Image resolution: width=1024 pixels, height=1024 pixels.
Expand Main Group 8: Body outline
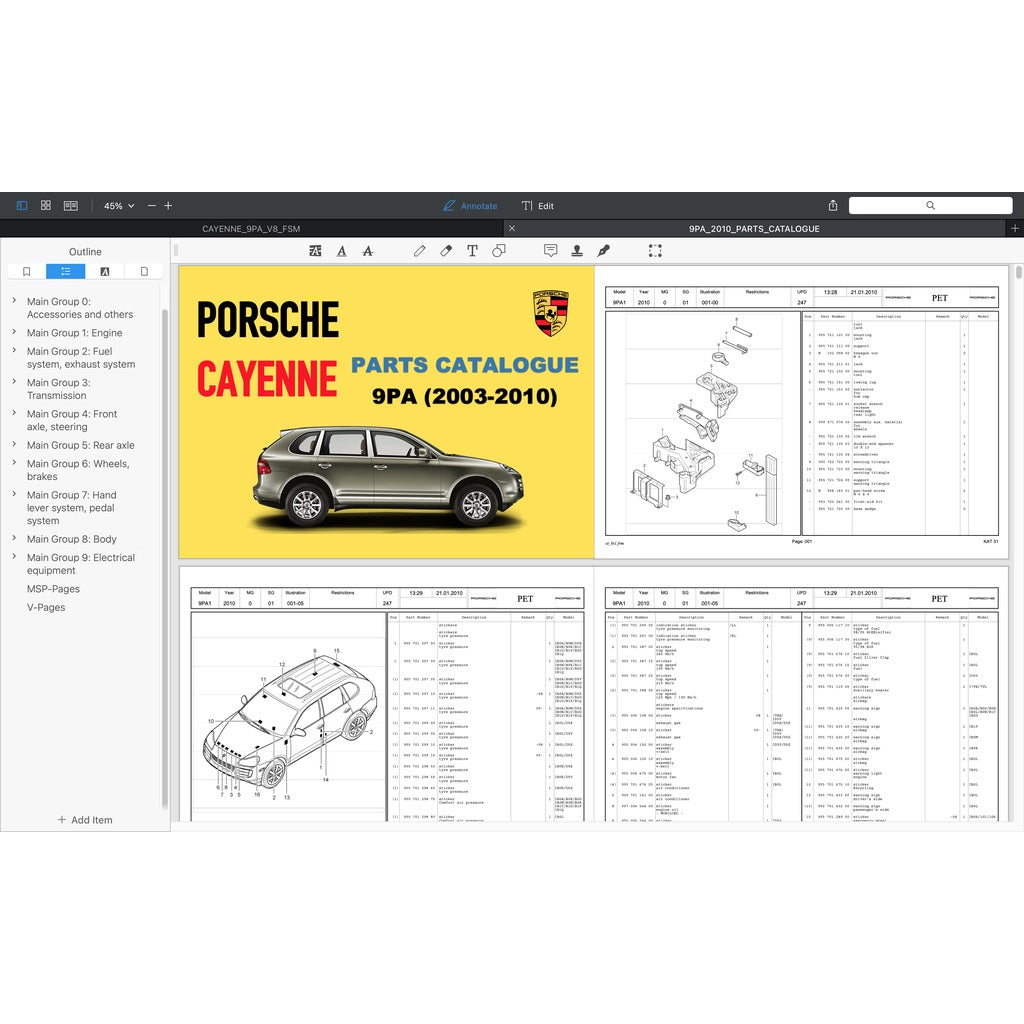[14, 539]
